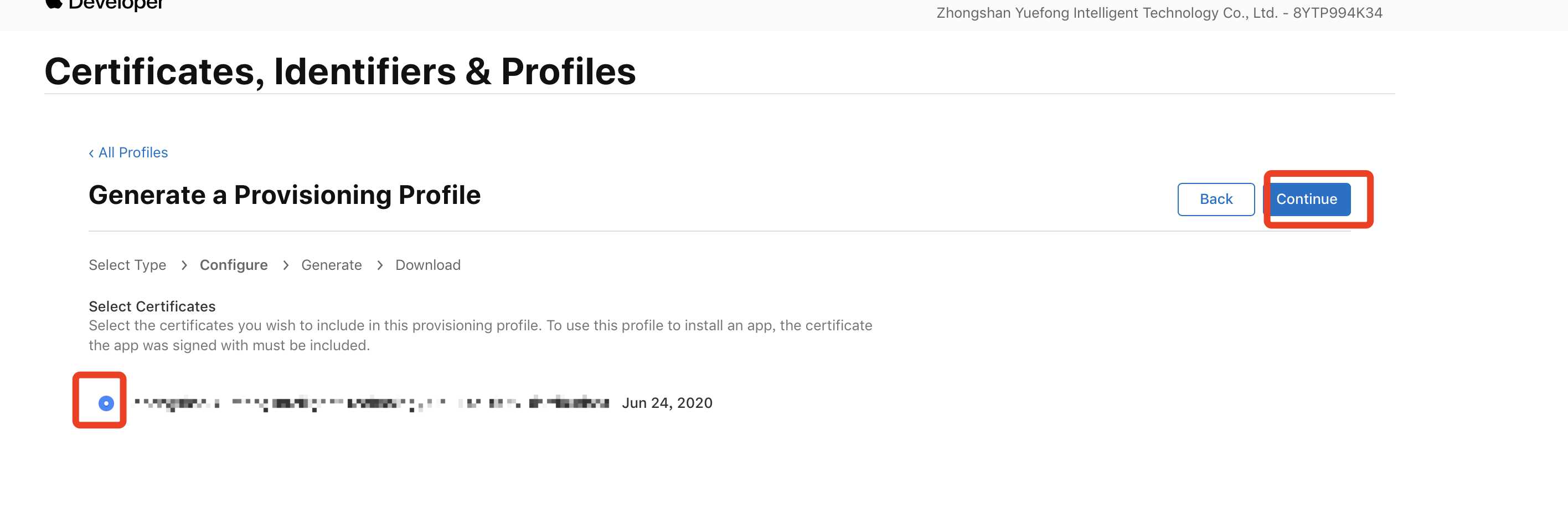Return to All Profiles

(133, 152)
